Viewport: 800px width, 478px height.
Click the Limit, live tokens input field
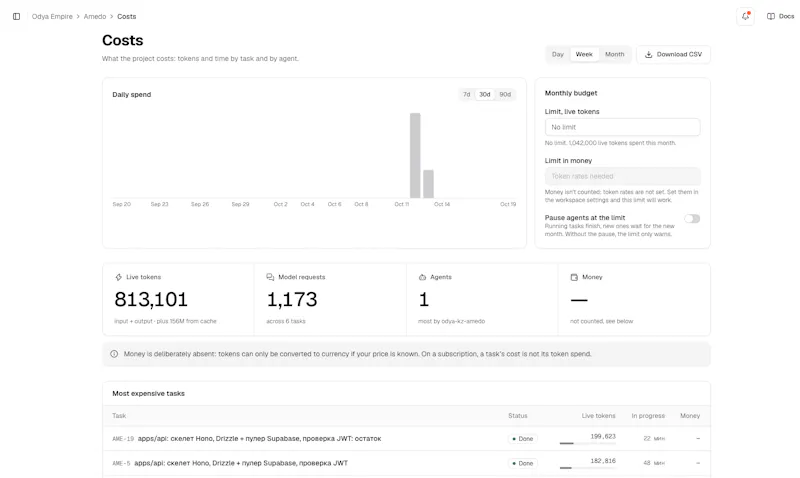point(622,127)
